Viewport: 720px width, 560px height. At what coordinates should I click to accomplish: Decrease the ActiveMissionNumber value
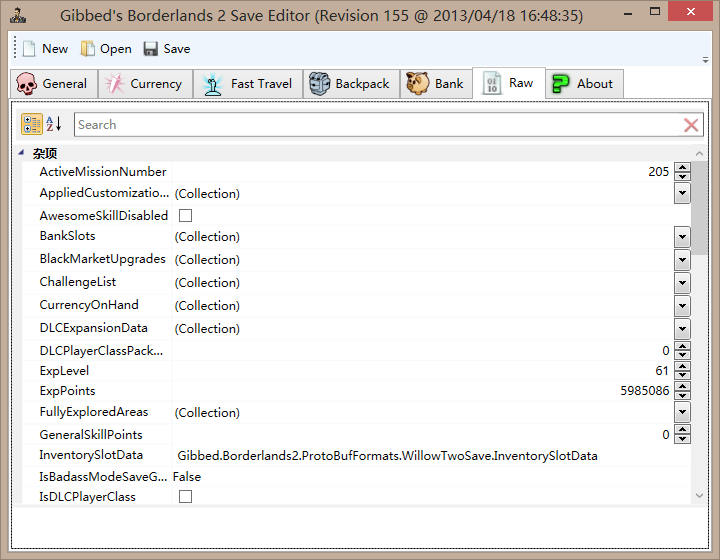[682, 176]
